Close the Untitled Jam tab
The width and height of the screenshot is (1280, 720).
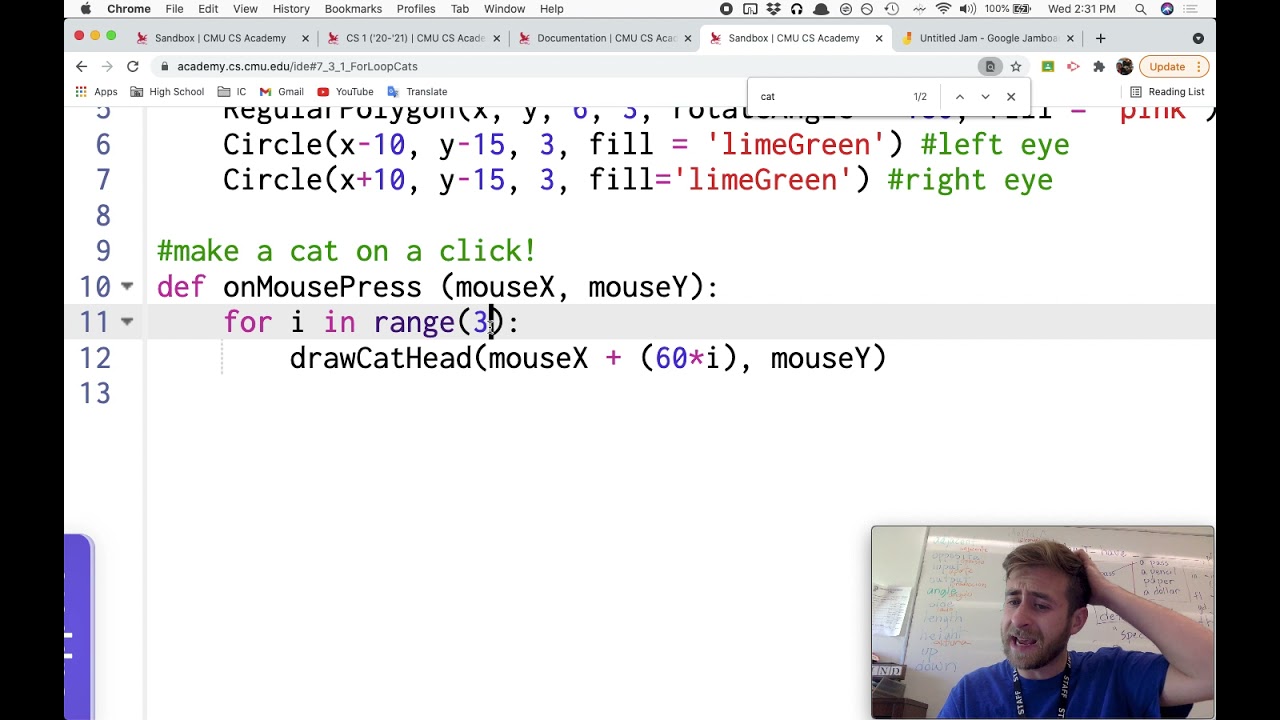click(1070, 38)
